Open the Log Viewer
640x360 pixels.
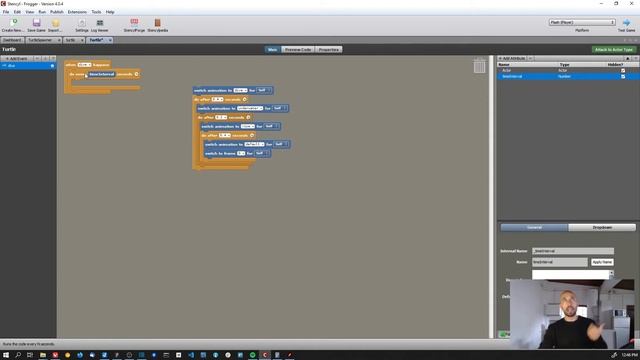click(x=100, y=24)
